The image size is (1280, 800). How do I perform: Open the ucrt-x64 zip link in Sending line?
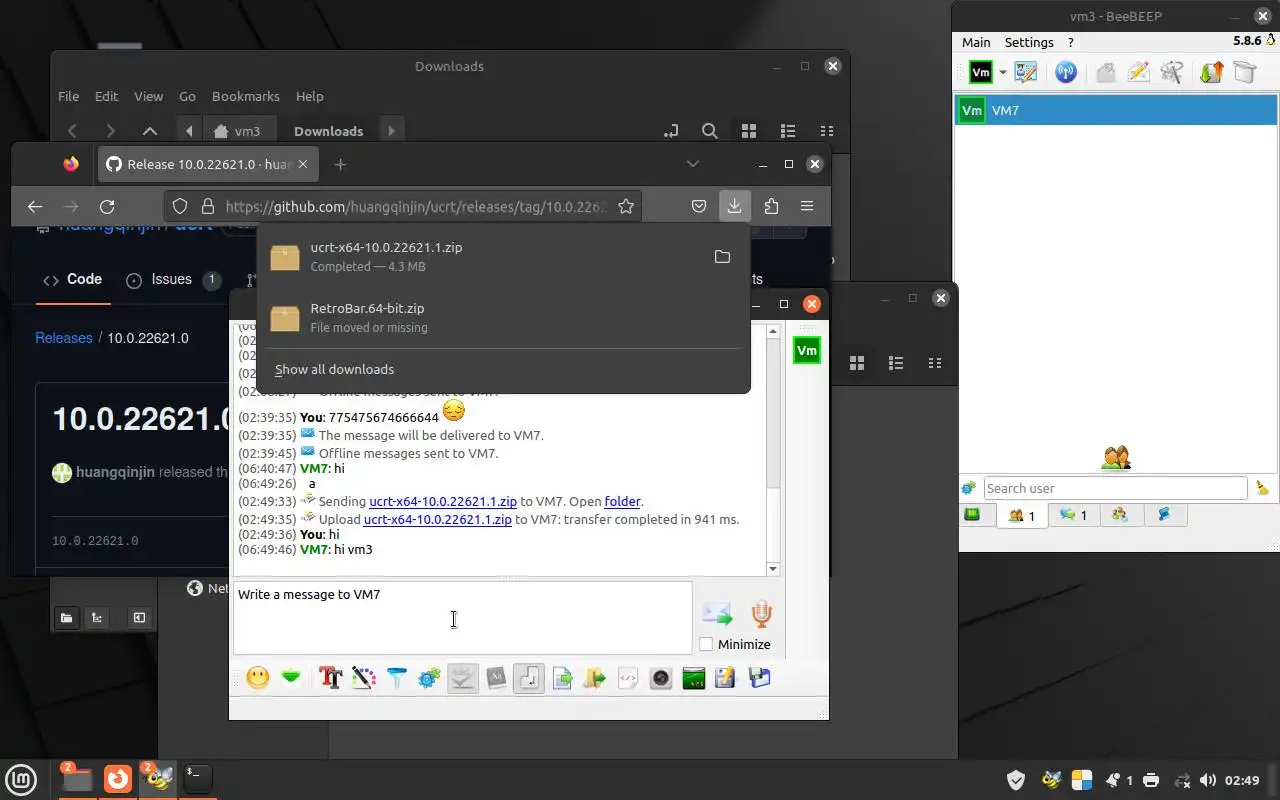pyautogui.click(x=443, y=501)
